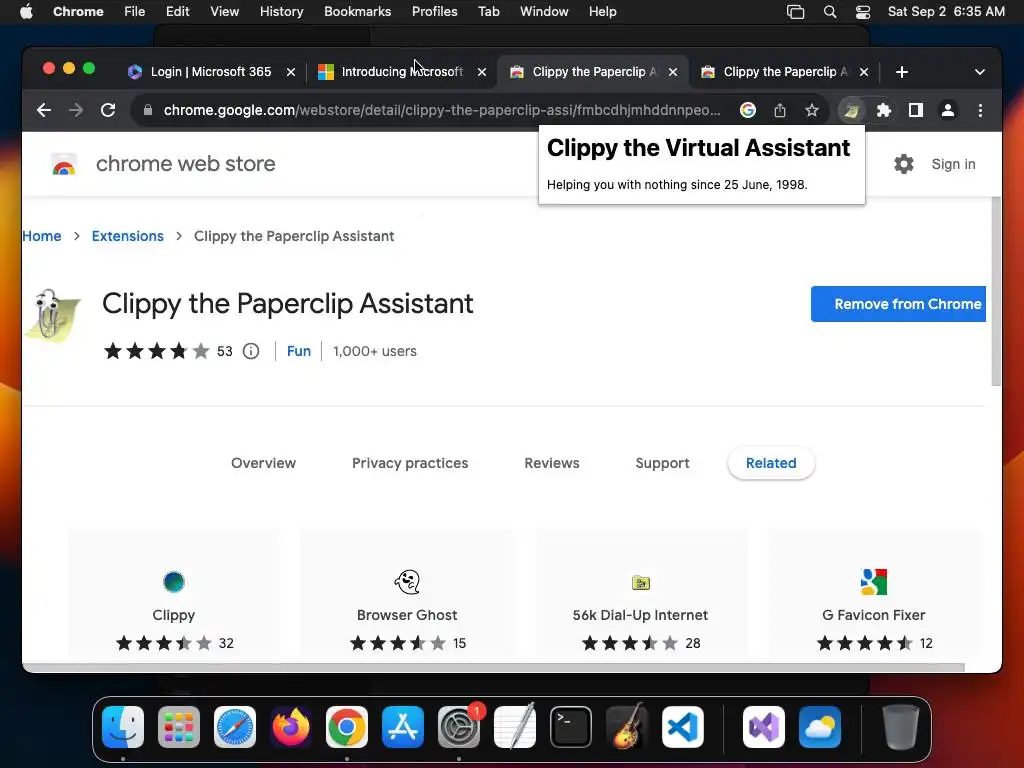Toggle the Chrome side panel icon
The height and width of the screenshot is (768, 1024).
pos(916,110)
